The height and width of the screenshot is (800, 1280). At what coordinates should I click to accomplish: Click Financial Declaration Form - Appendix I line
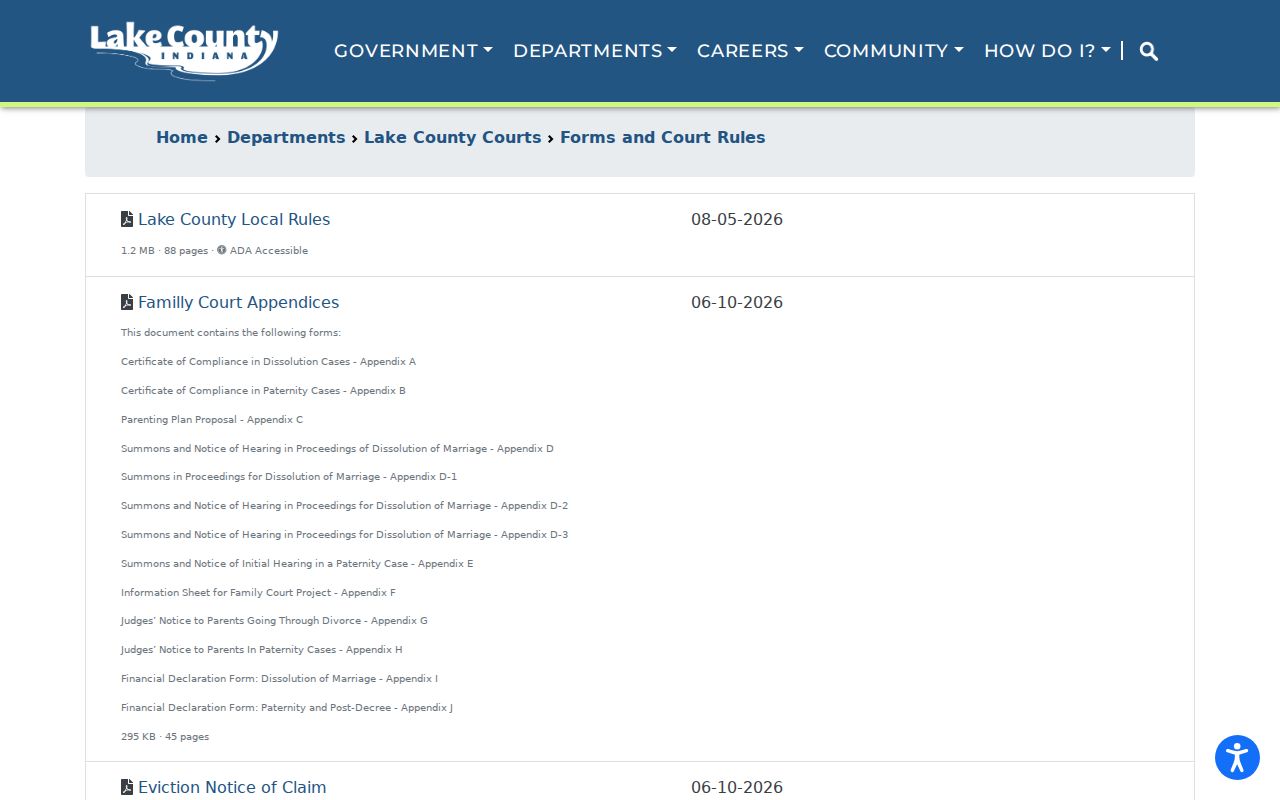pos(279,678)
